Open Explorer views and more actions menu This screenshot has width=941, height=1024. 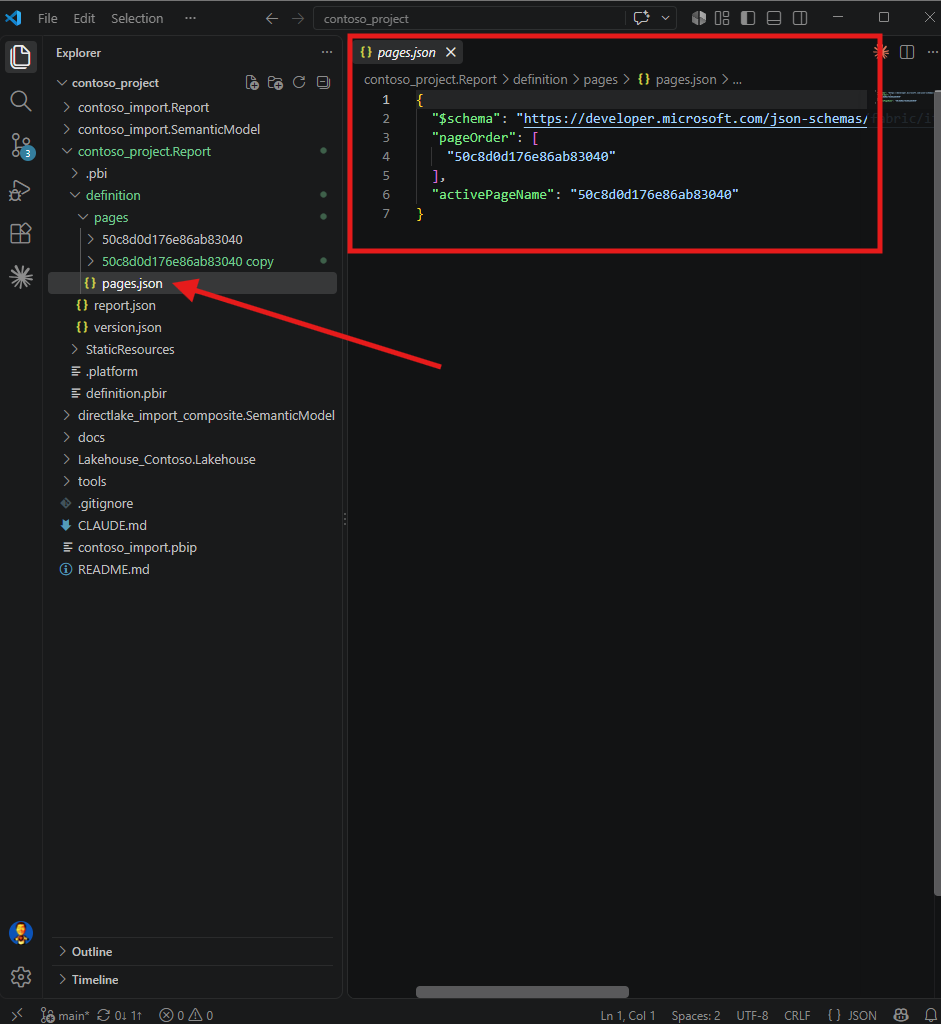coord(327,52)
